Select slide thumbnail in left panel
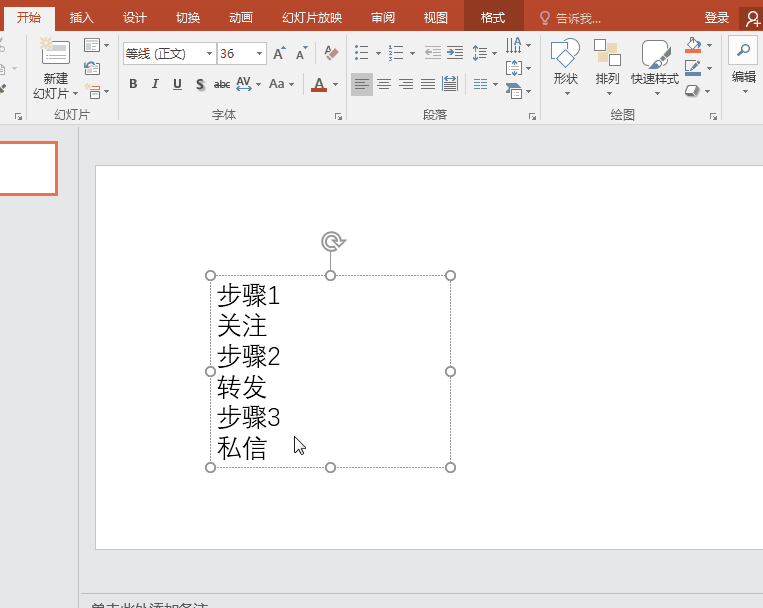Viewport: 763px width, 608px height. coord(28,168)
